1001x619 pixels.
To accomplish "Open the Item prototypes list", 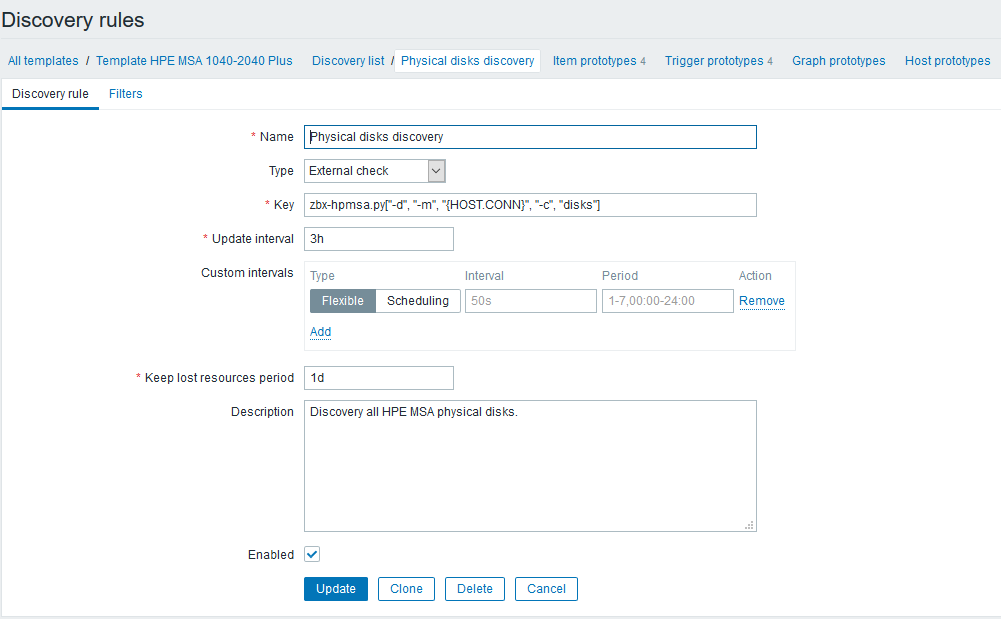I will pyautogui.click(x=594, y=60).
